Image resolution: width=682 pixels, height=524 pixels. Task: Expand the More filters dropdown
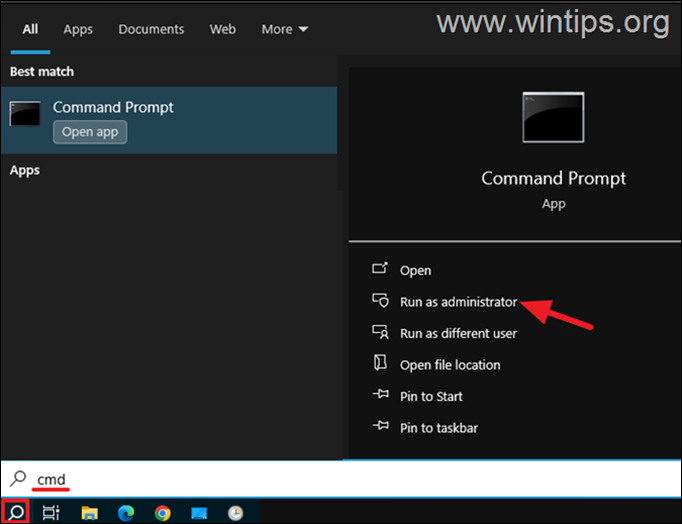pyautogui.click(x=284, y=29)
